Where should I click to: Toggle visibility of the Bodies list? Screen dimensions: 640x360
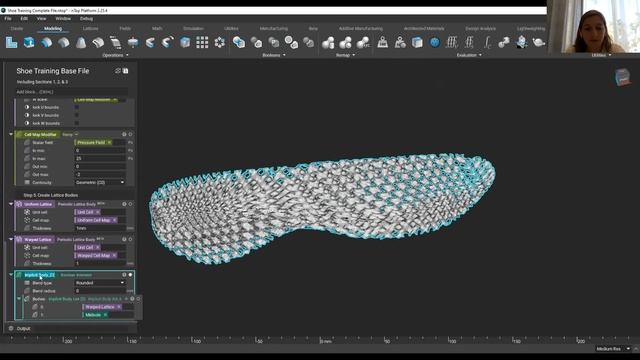click(x=138, y=299)
